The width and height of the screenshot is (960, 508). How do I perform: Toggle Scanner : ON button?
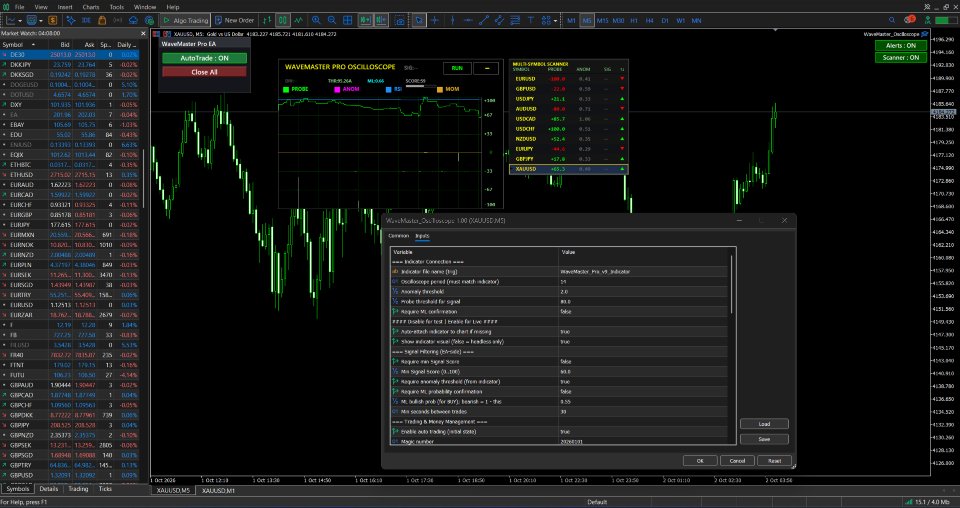(x=901, y=58)
